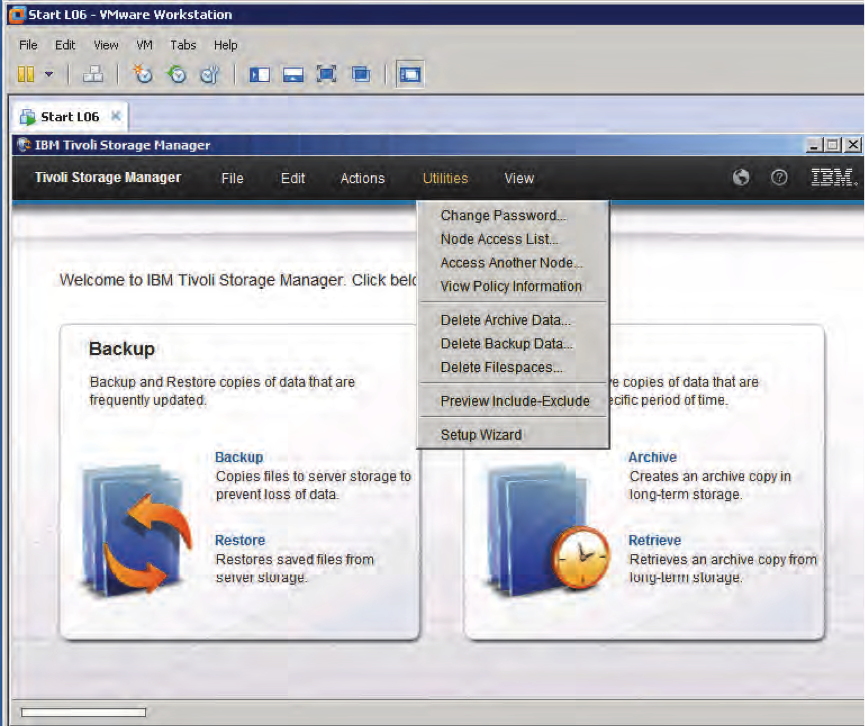Image resolution: width=865 pixels, height=727 pixels.
Task: Close the IBM Tivoli Storage Manager window
Action: point(853,145)
